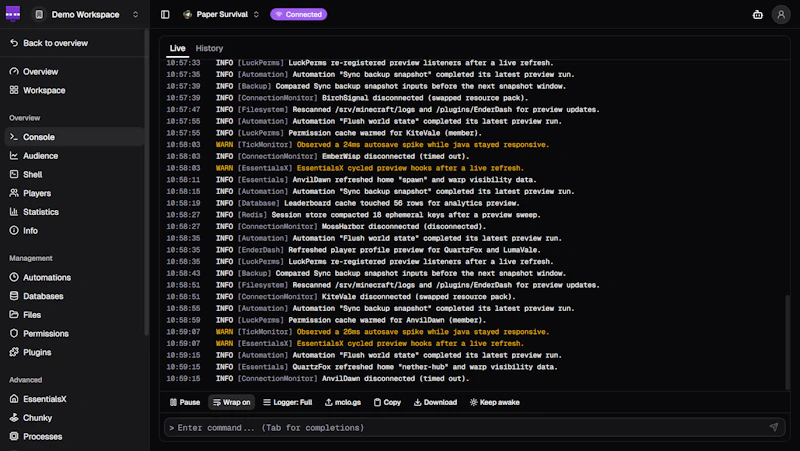Switch to the History tab
Screen dimensions: 800x451
(x=209, y=48)
